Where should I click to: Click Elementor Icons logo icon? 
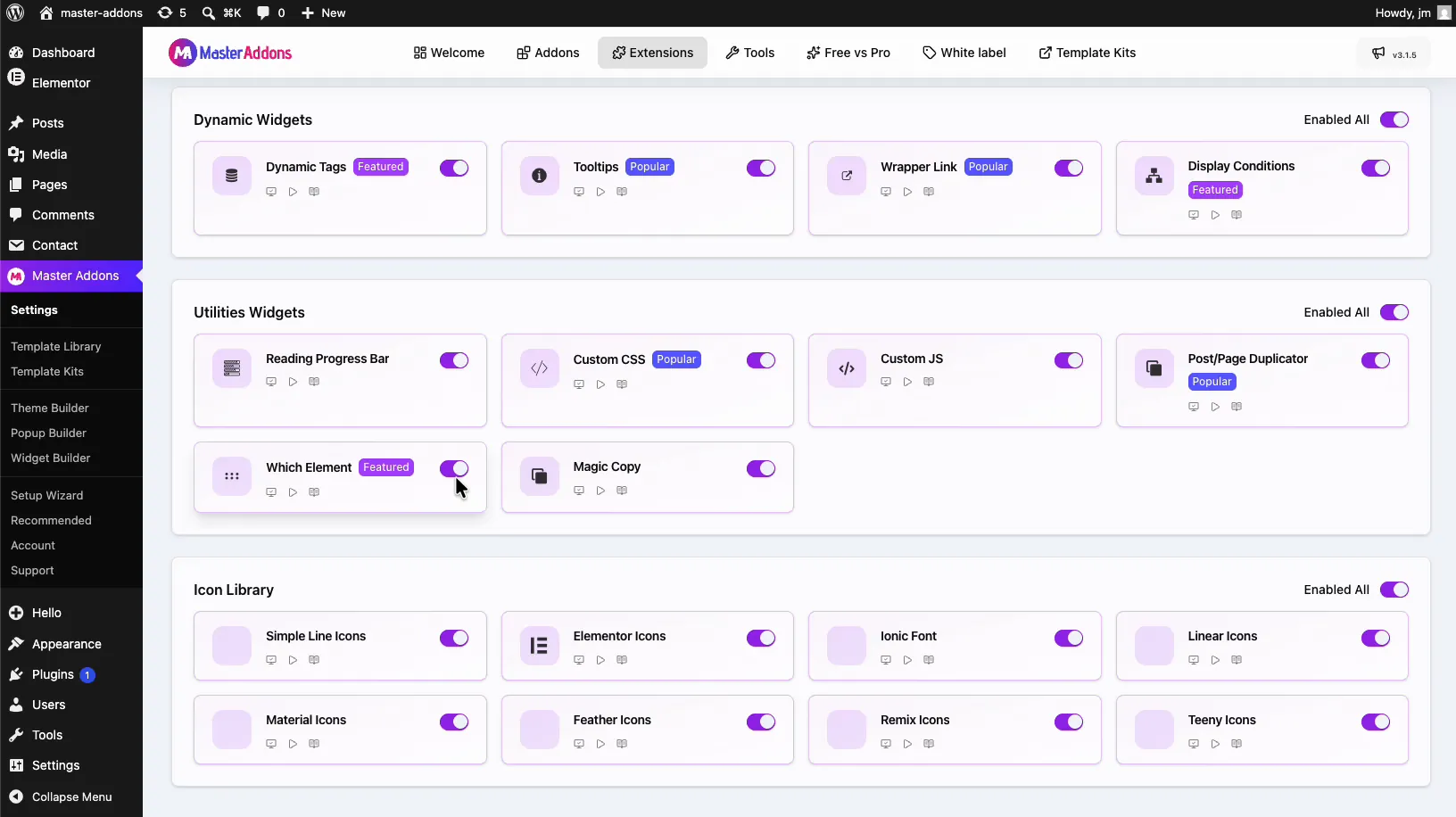539,646
